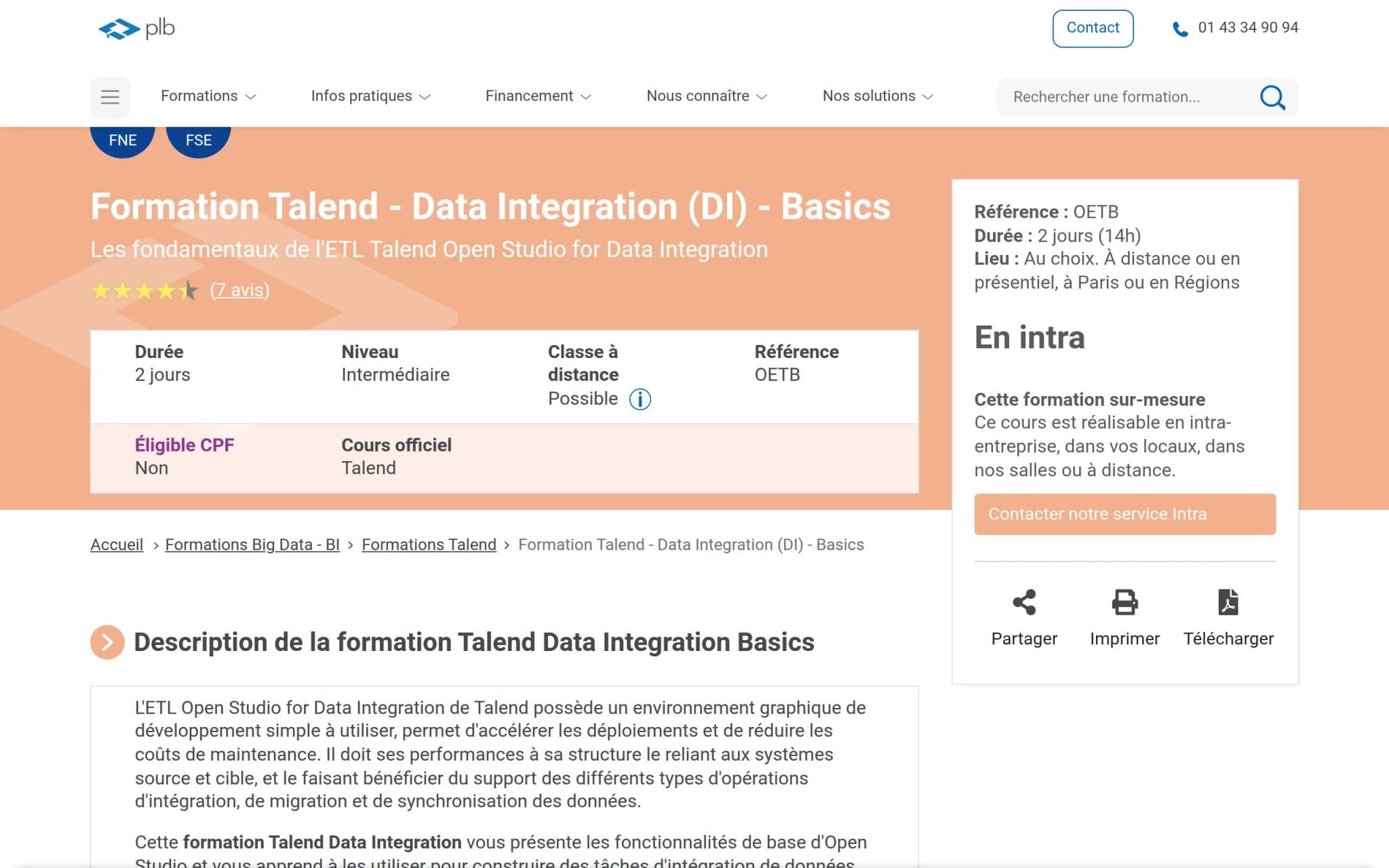Click the last breadcrumb item Formation Talend Basics

pyautogui.click(x=690, y=545)
